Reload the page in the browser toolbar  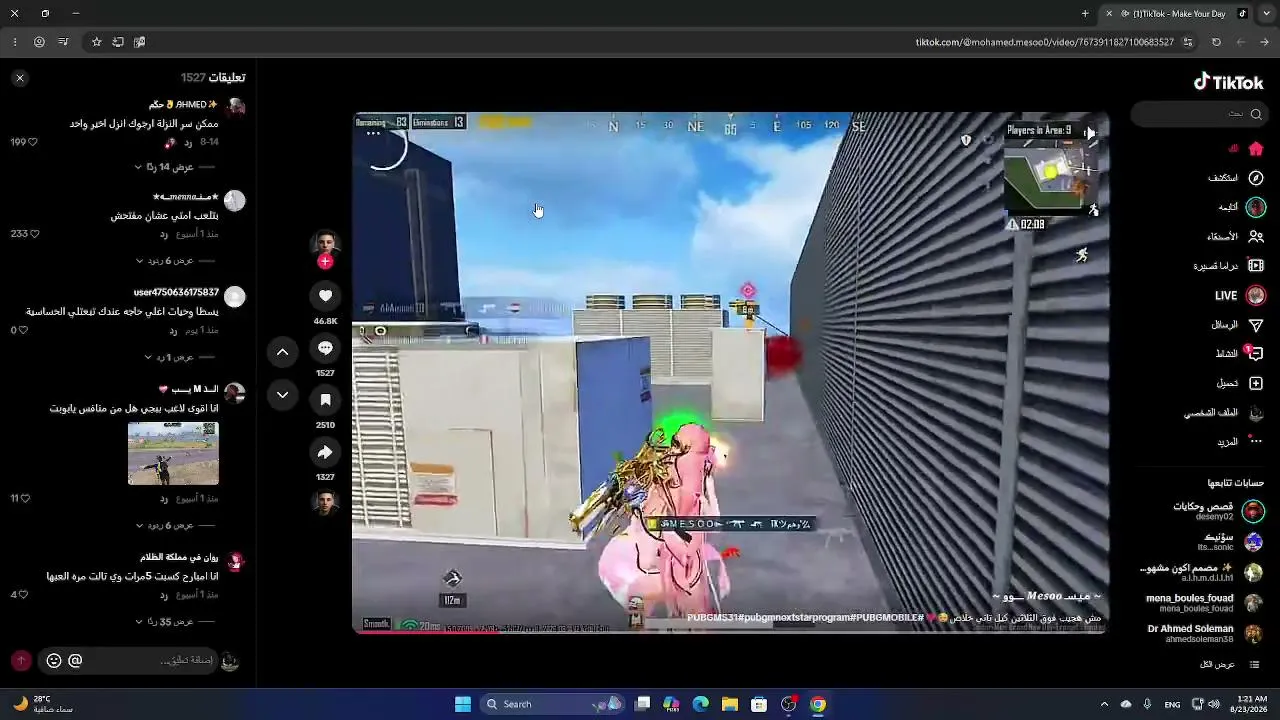tap(1216, 42)
